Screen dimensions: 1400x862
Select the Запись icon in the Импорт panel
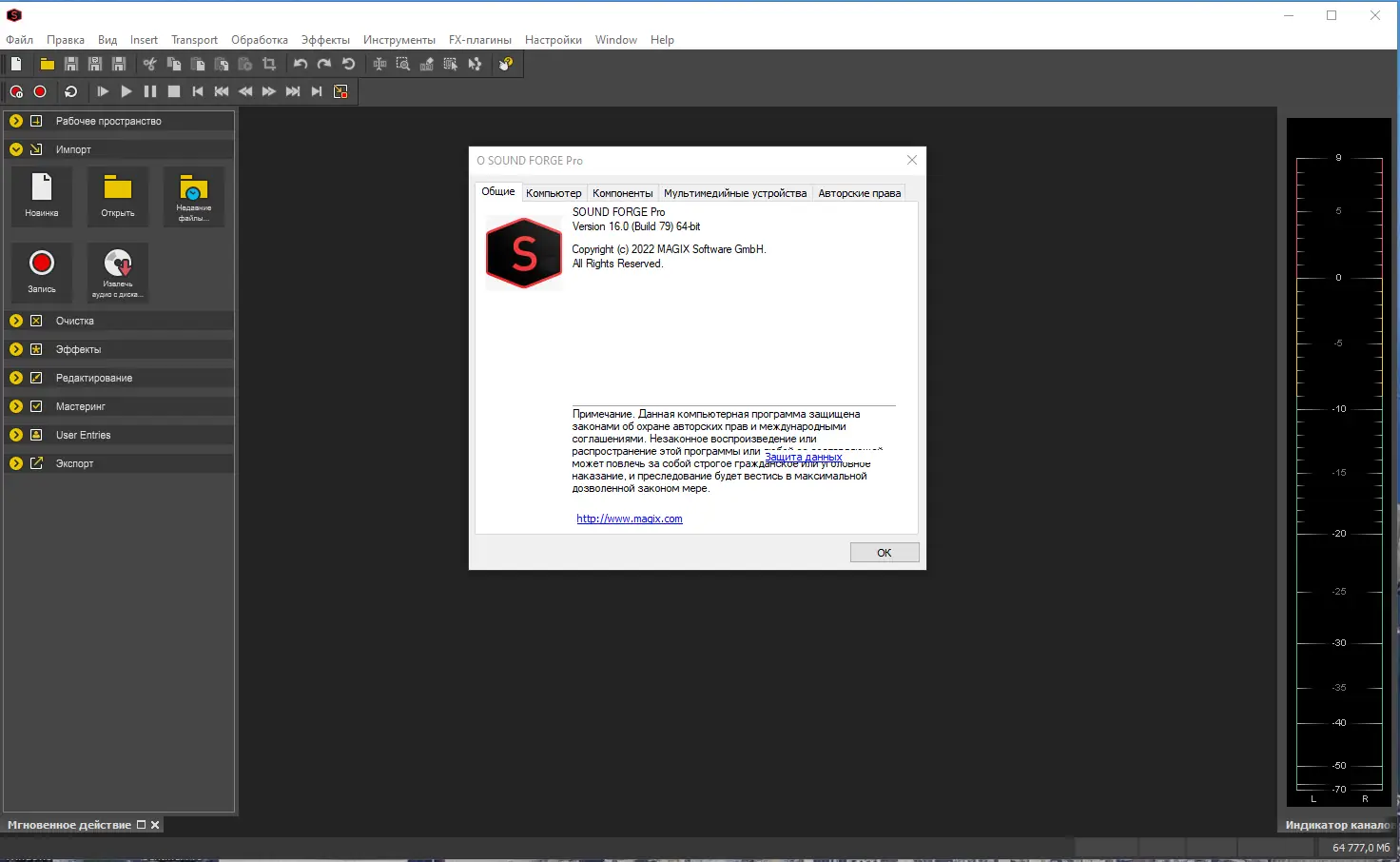pos(41,273)
